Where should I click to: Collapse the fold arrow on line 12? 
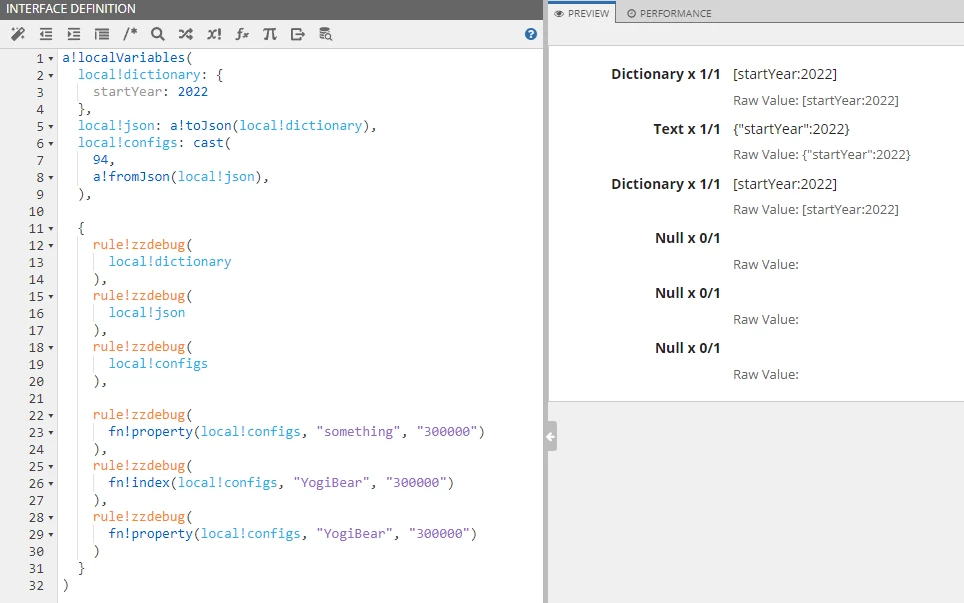tap(51, 246)
